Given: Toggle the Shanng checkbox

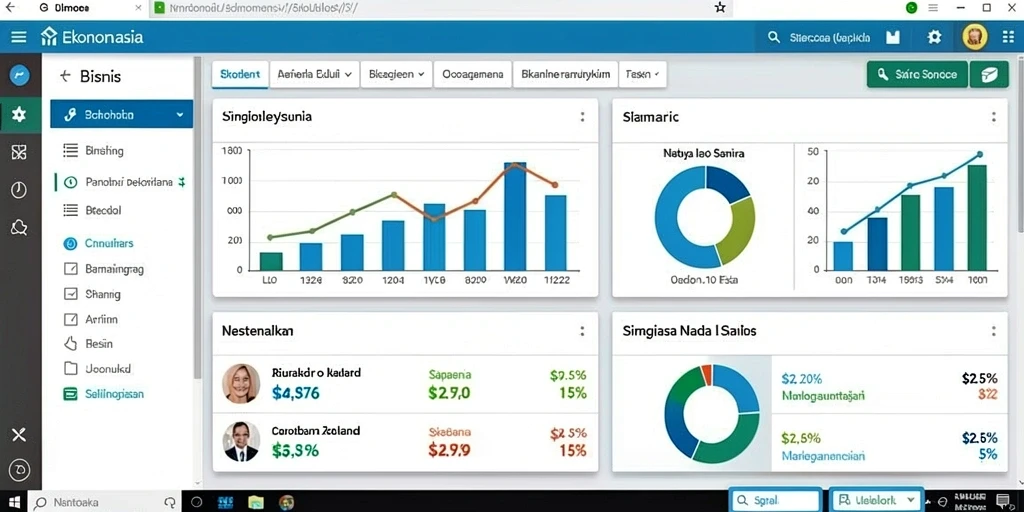Looking at the screenshot, I should tap(71, 294).
